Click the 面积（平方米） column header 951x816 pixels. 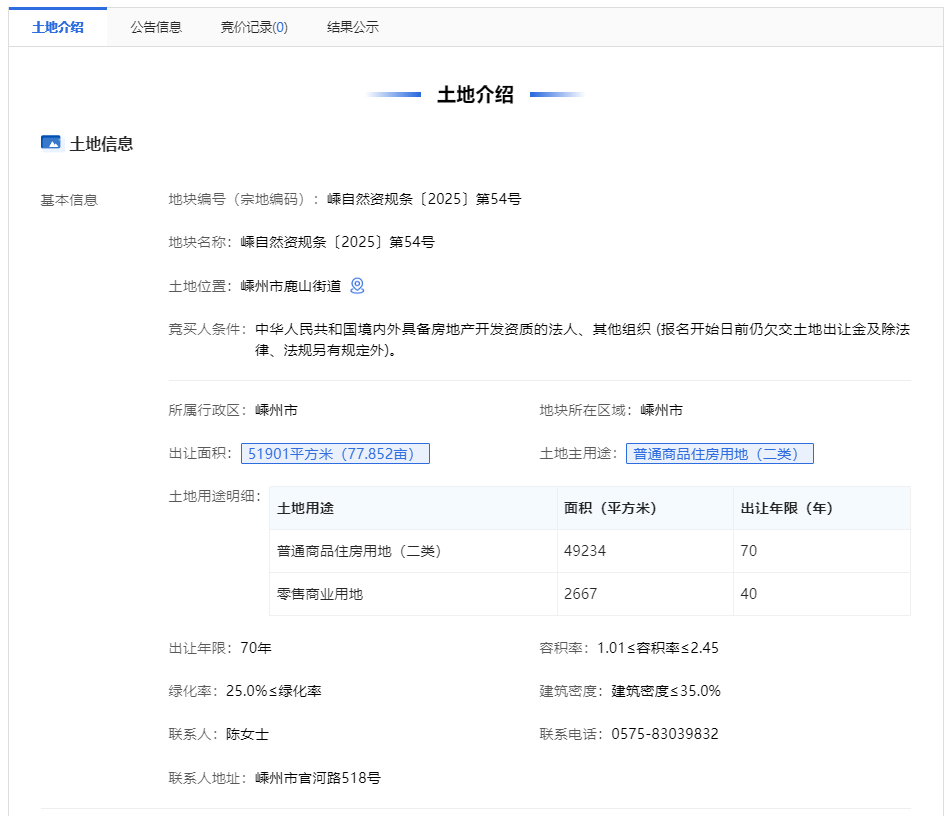point(610,508)
